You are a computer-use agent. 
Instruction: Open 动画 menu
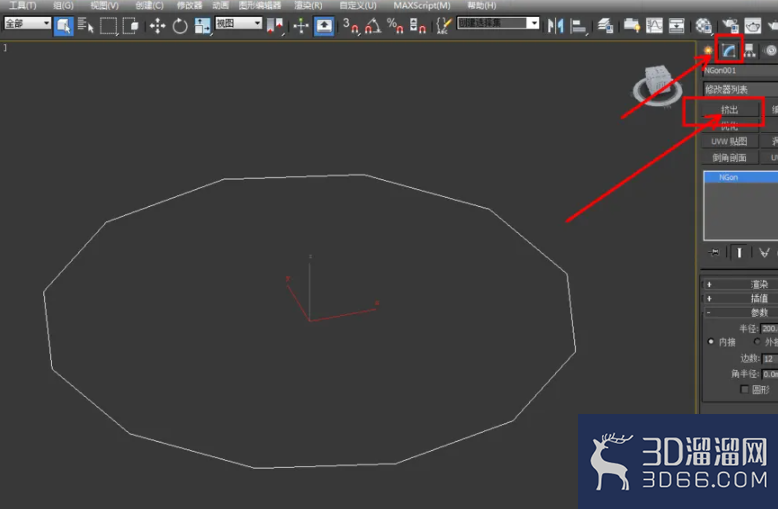click(221, 5)
